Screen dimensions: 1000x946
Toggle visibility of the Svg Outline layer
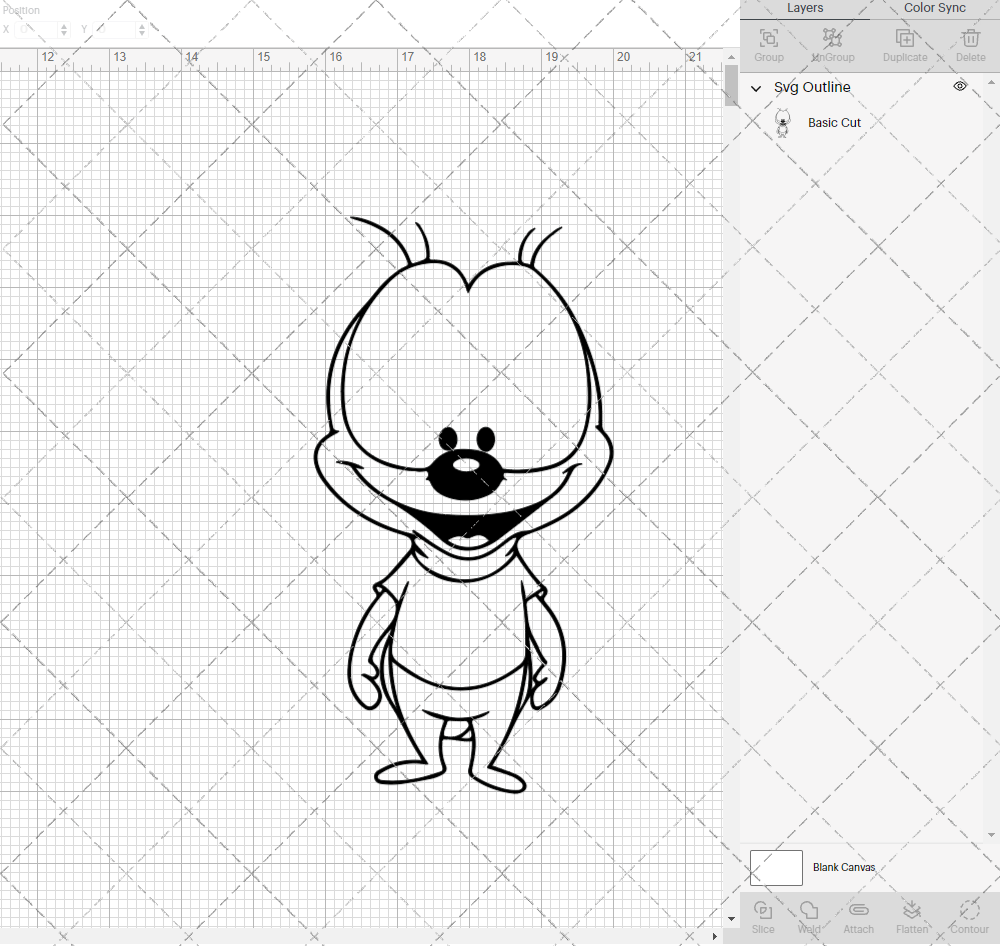tap(959, 87)
